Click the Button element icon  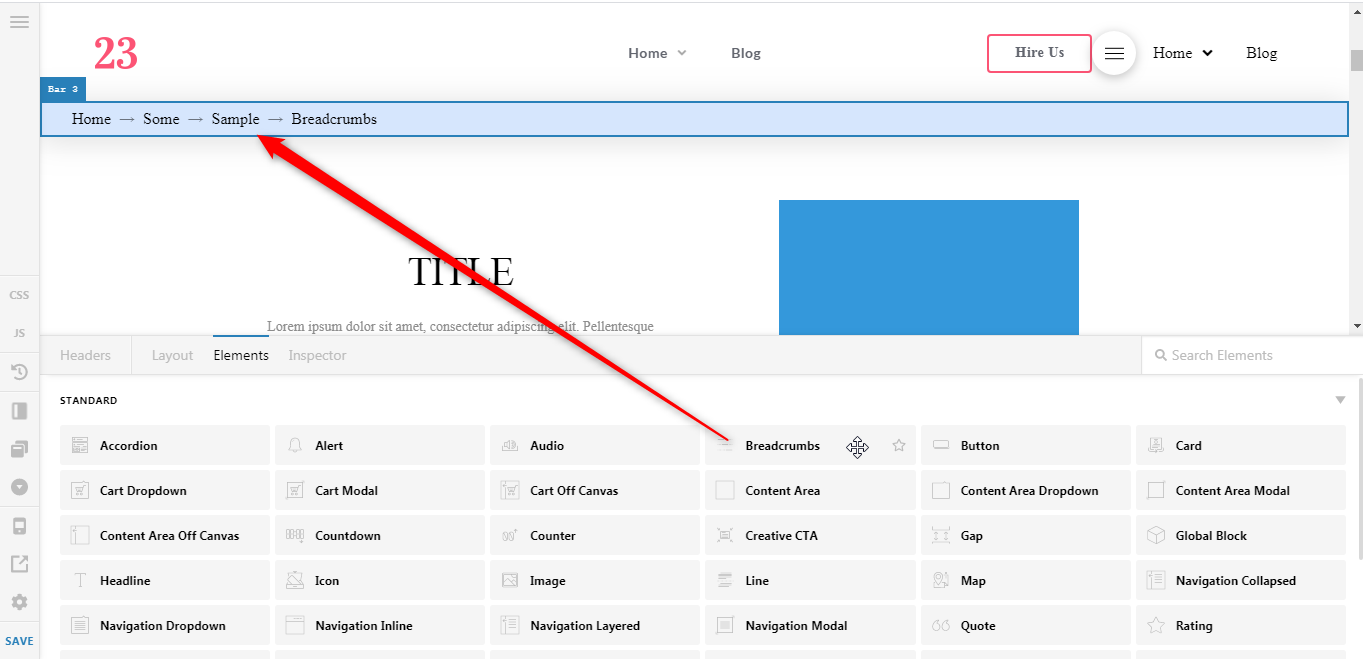940,446
